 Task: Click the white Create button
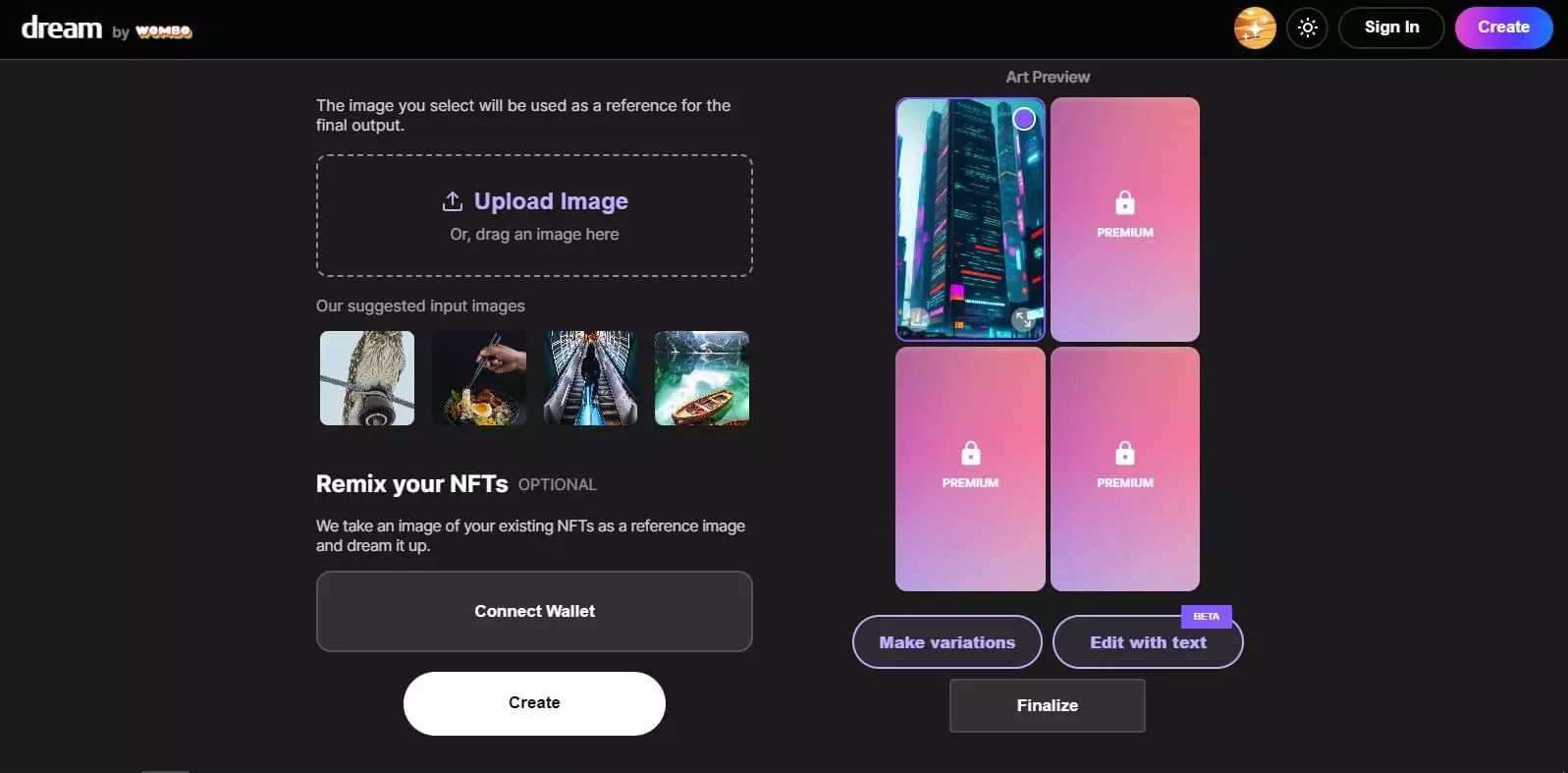(534, 703)
